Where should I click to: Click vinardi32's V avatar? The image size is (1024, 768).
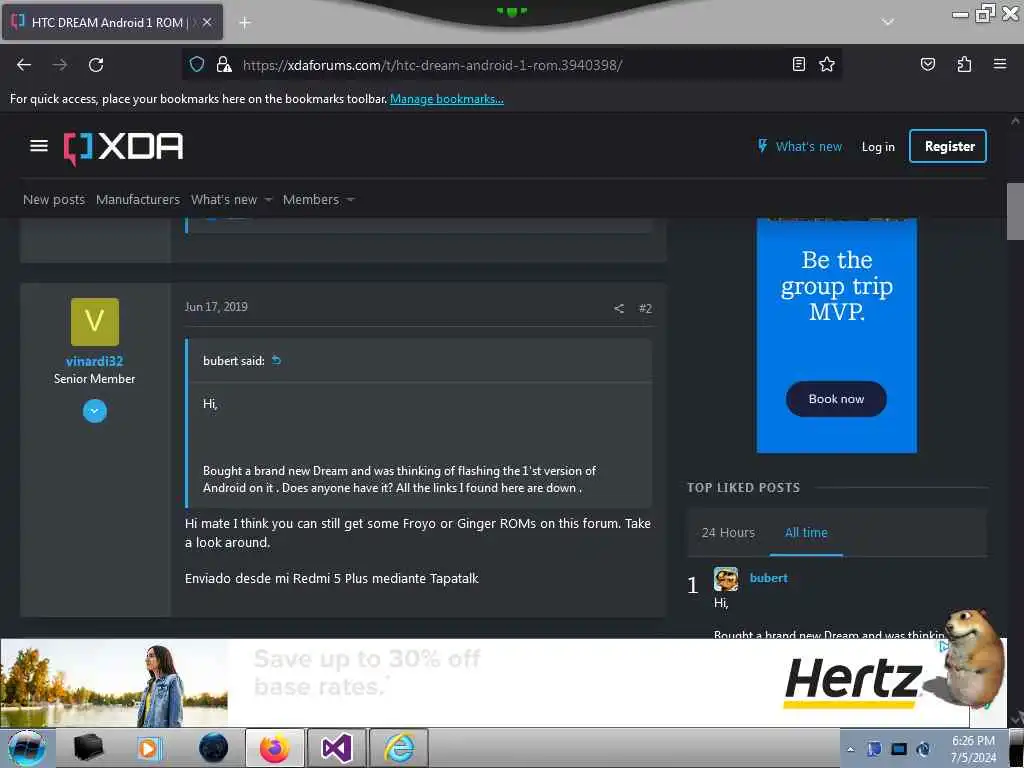[x=95, y=322]
